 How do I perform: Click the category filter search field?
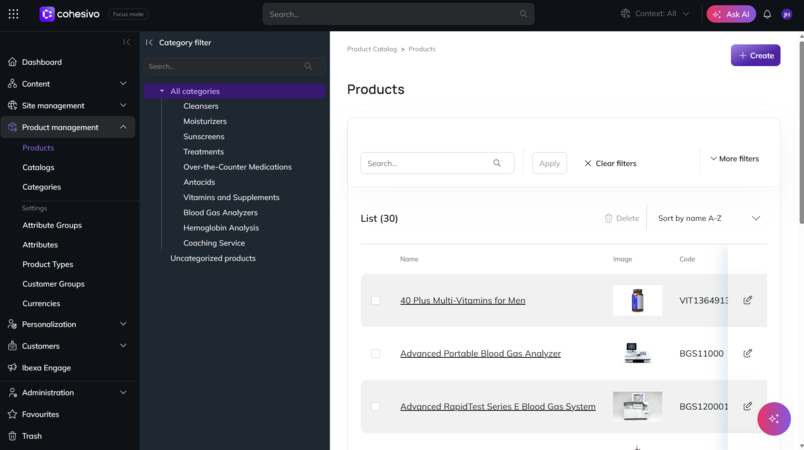tap(234, 66)
